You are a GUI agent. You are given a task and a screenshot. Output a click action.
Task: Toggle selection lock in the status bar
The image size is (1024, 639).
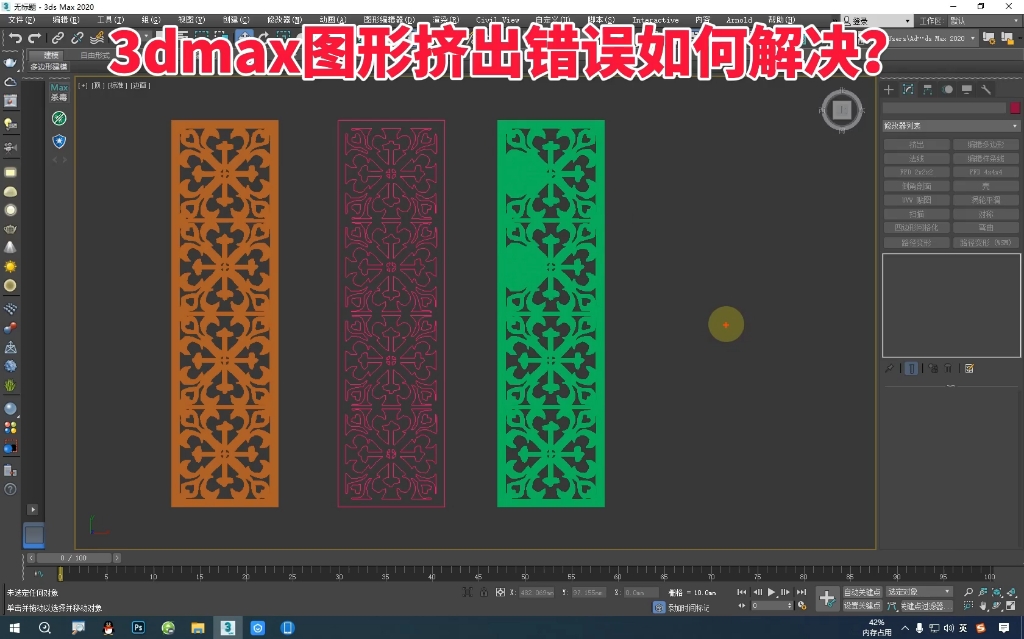point(484,592)
